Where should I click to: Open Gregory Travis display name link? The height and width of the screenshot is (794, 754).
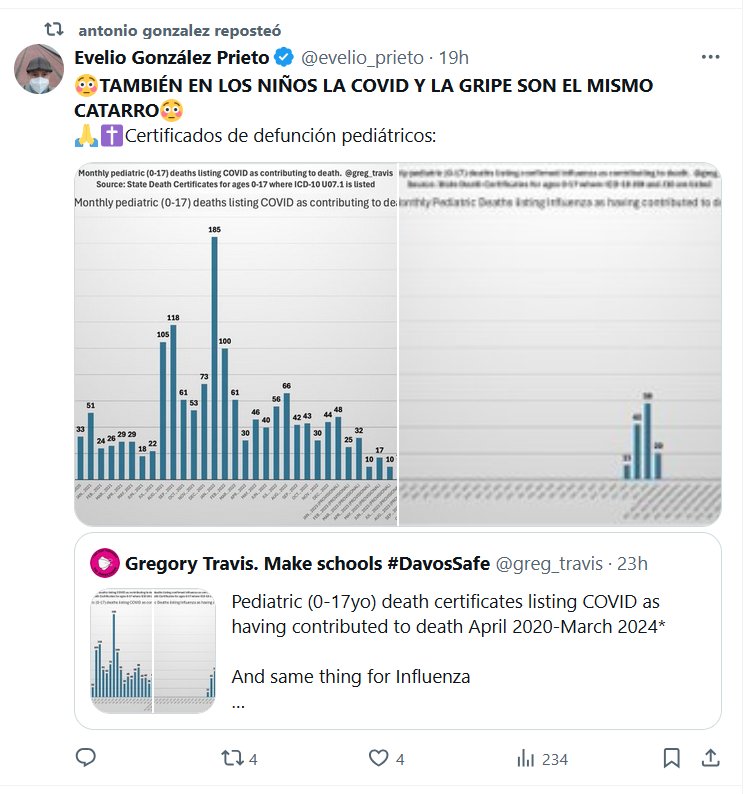tap(307, 563)
